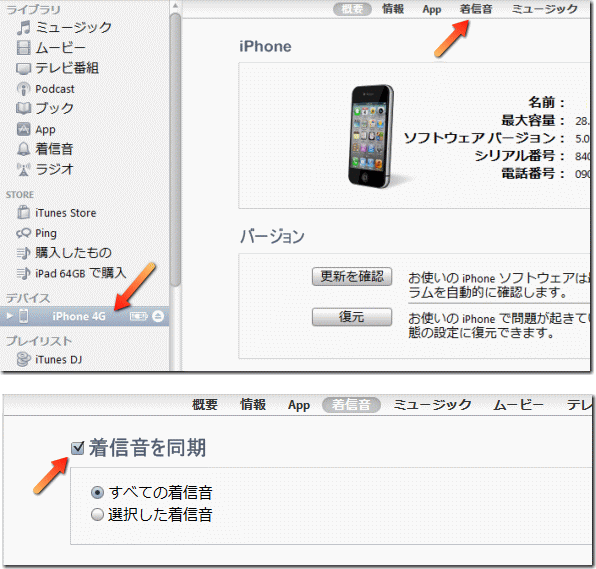Open the ミュージック tab in the bottom panel
This screenshot has height=569, width=596.
[433, 405]
